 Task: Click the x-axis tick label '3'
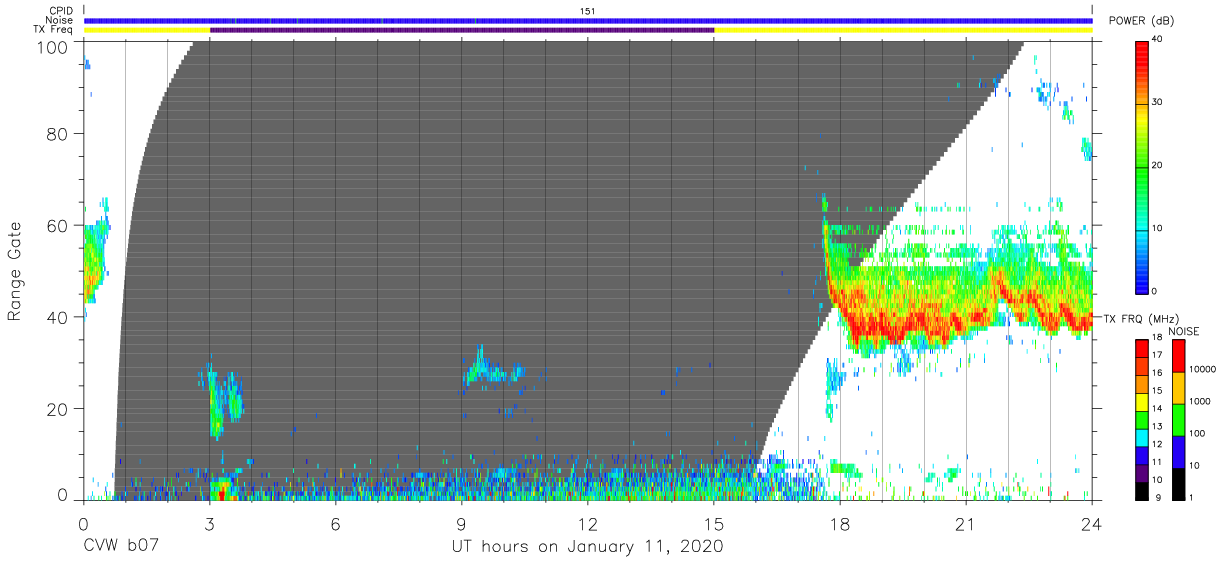point(210,524)
